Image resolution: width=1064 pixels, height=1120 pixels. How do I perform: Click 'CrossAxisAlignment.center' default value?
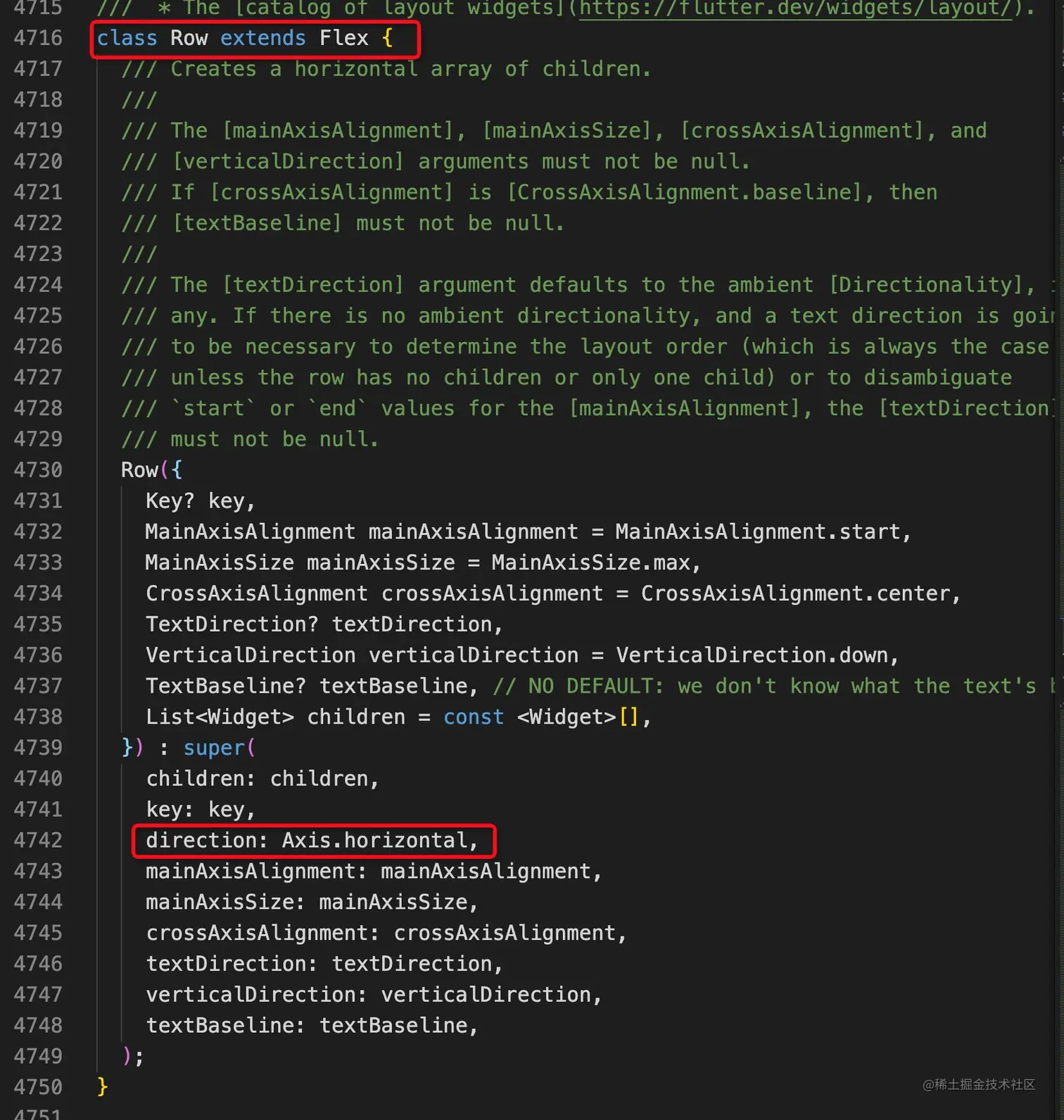(795, 594)
